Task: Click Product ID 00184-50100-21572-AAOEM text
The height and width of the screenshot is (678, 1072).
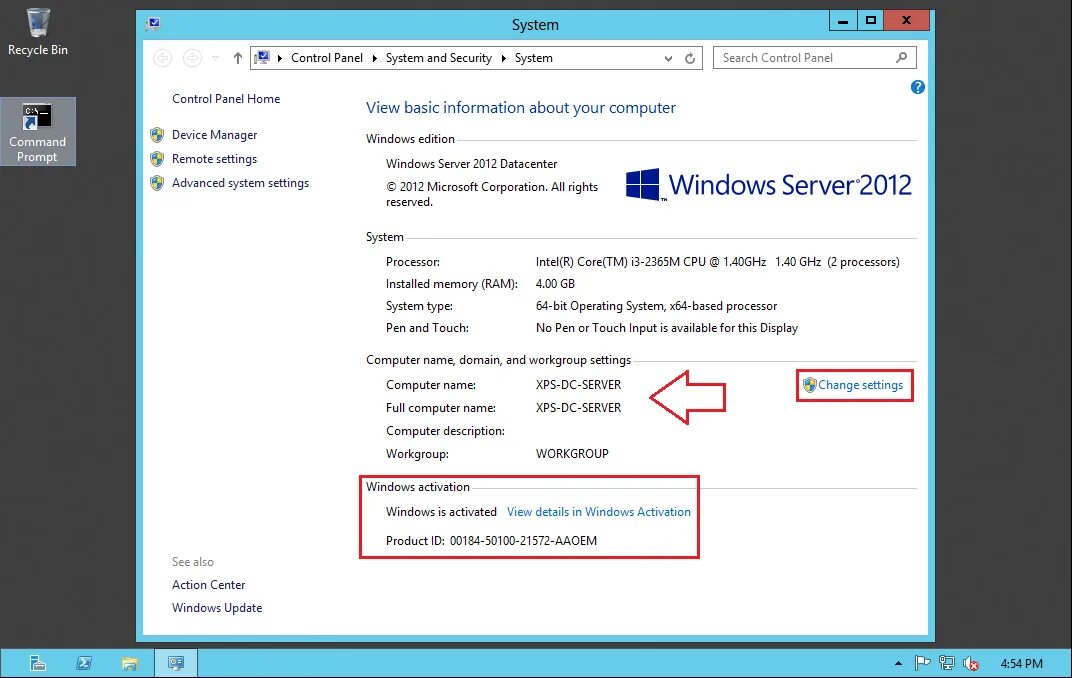Action: 491,541
